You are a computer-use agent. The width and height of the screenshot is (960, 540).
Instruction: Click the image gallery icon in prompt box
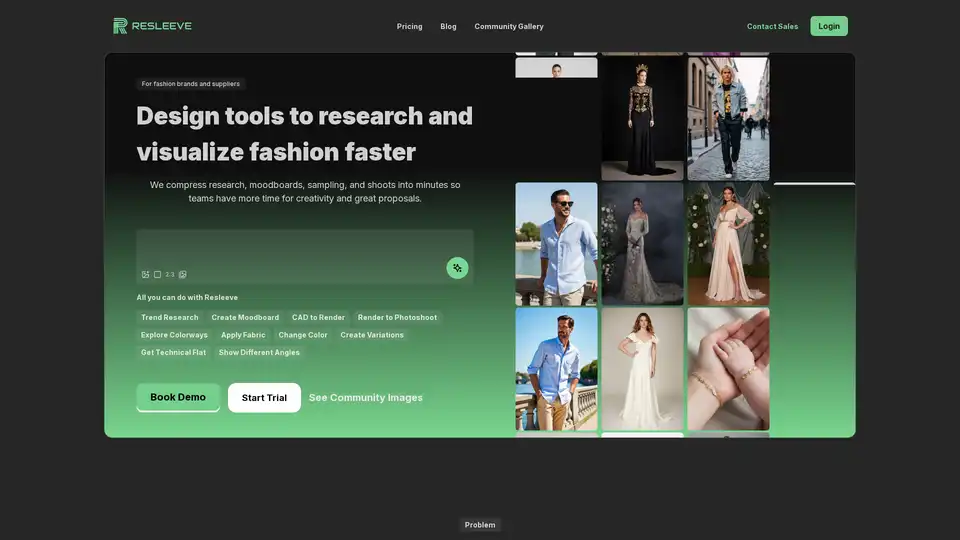183,274
